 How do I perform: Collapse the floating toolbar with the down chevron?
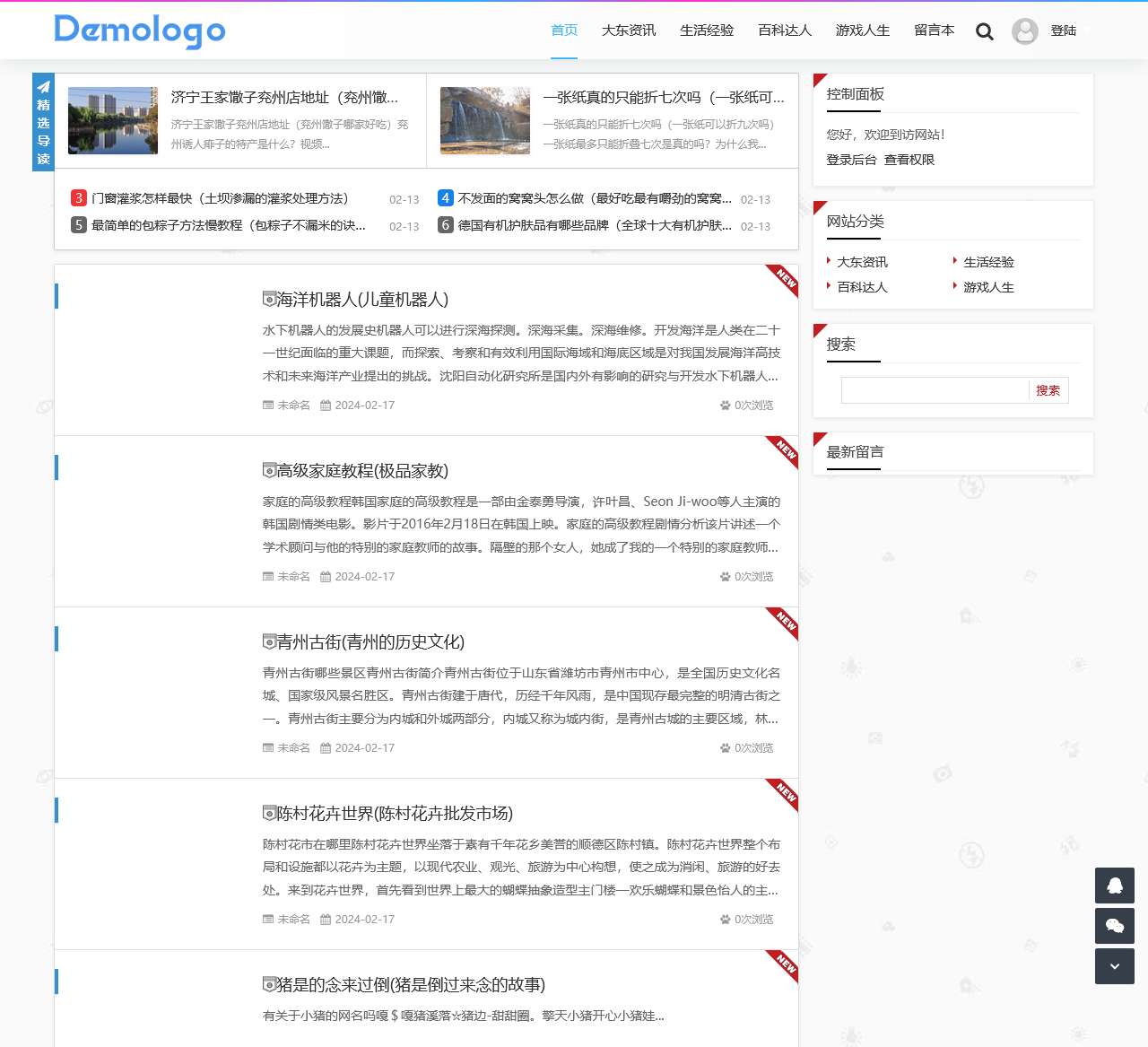1114,966
